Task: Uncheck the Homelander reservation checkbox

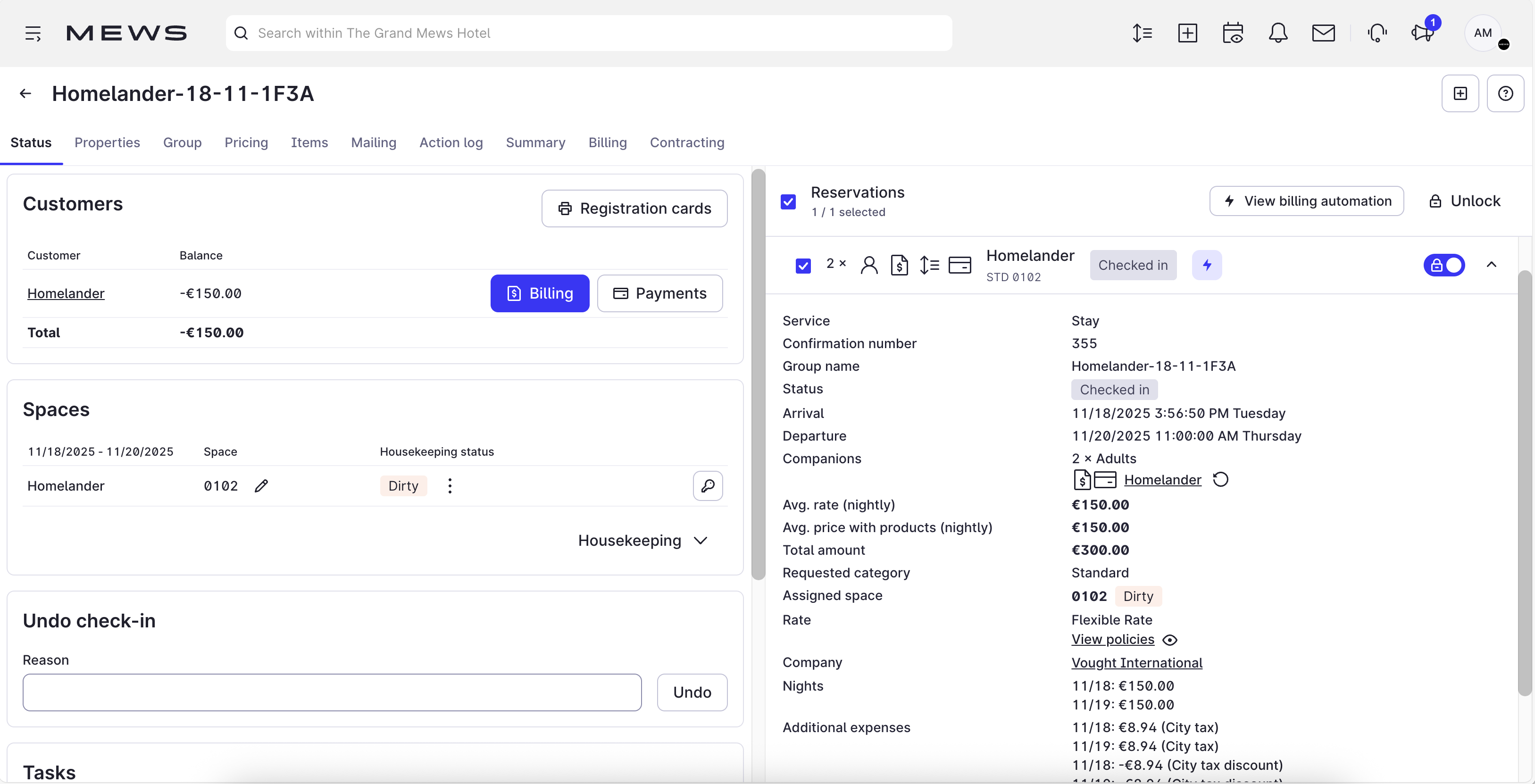Action: pos(803,265)
